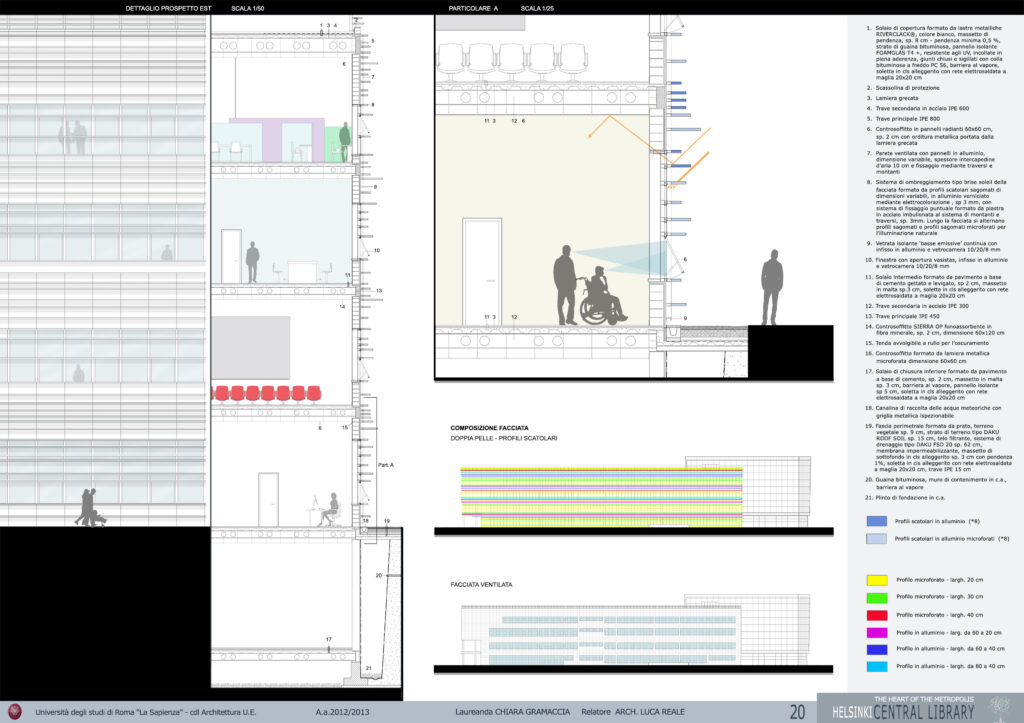This screenshot has height=723, width=1024.
Task: Click the page number 20 in footer
Action: point(797,712)
